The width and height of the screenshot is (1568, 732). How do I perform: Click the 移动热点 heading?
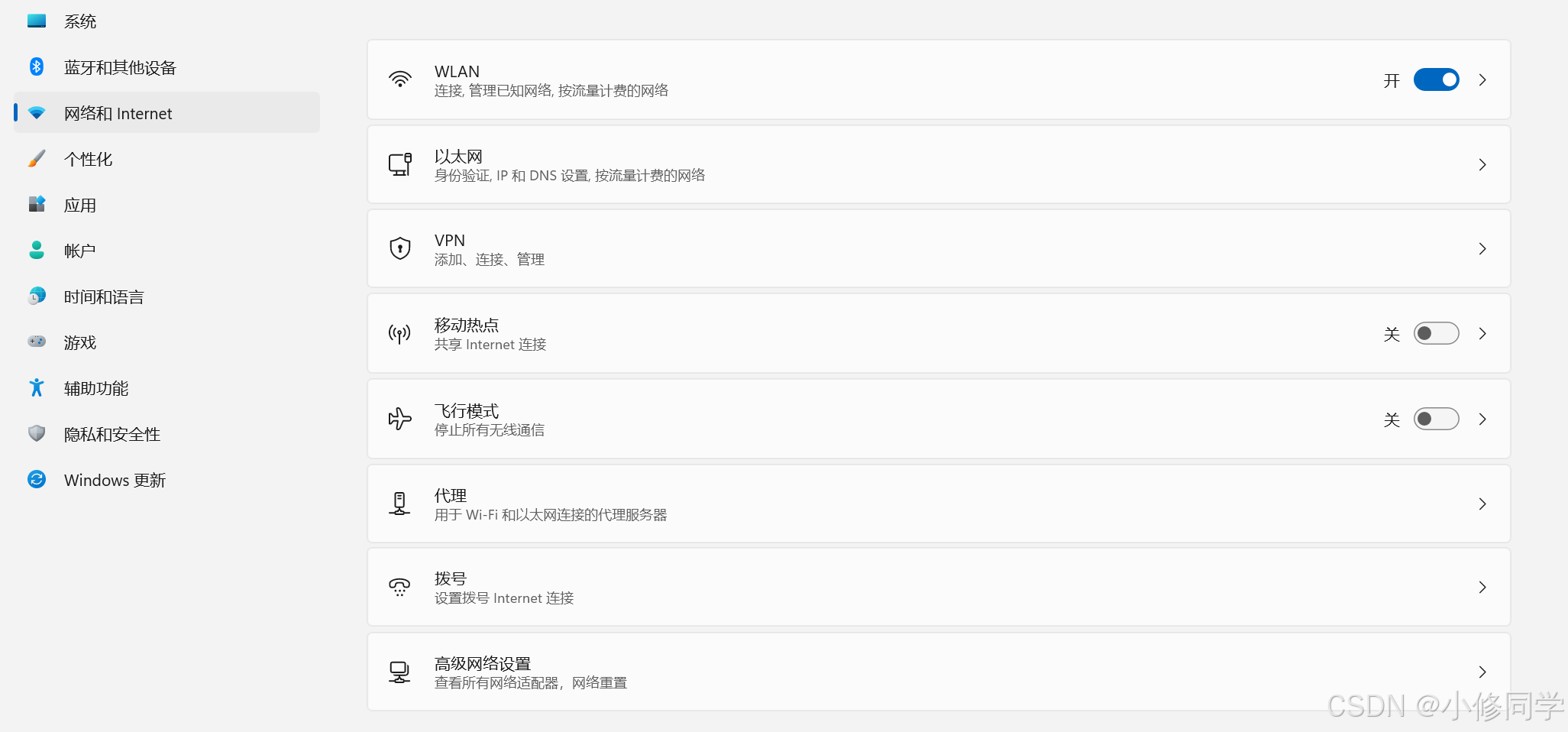(467, 325)
